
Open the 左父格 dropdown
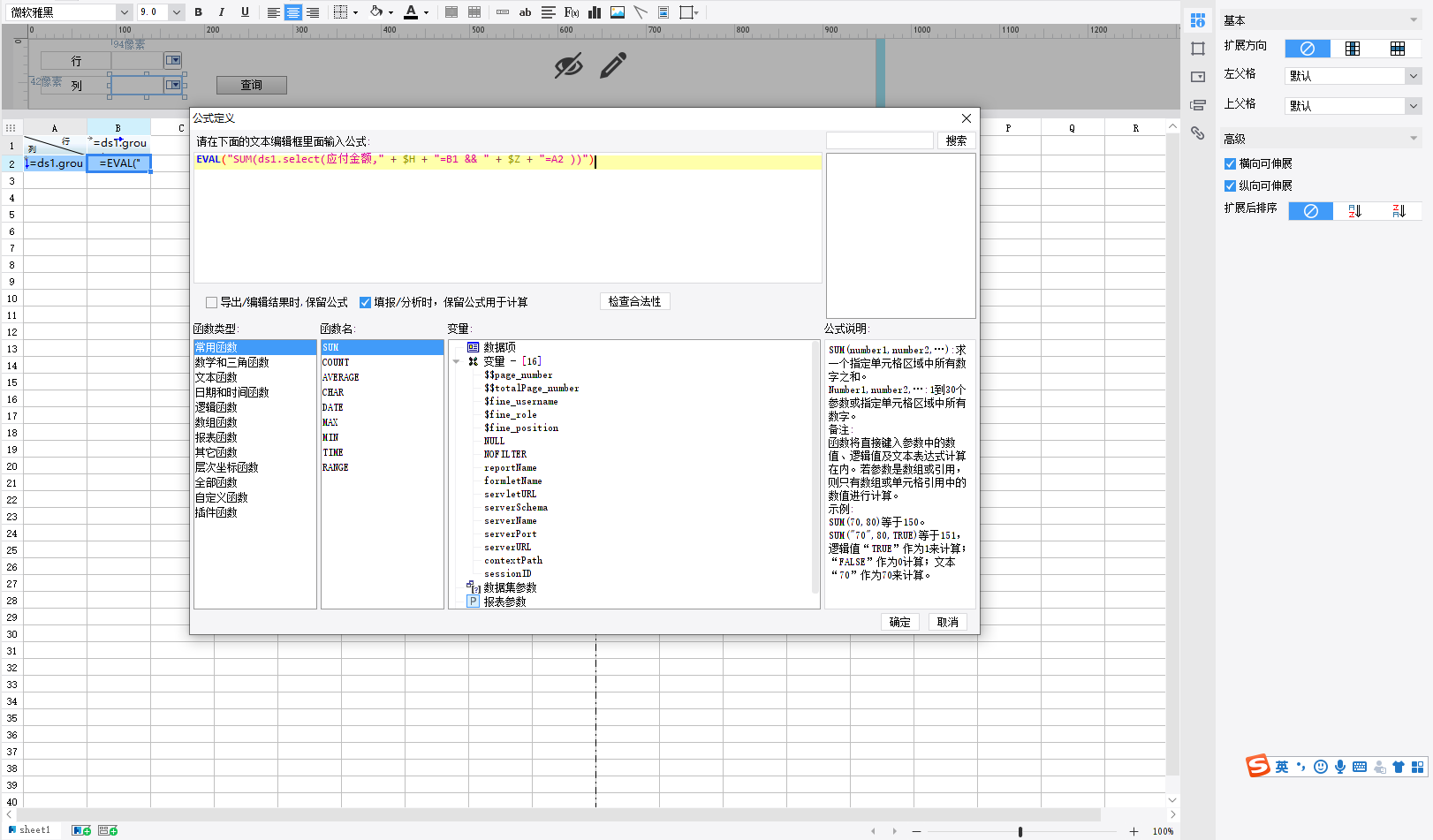tap(1413, 76)
